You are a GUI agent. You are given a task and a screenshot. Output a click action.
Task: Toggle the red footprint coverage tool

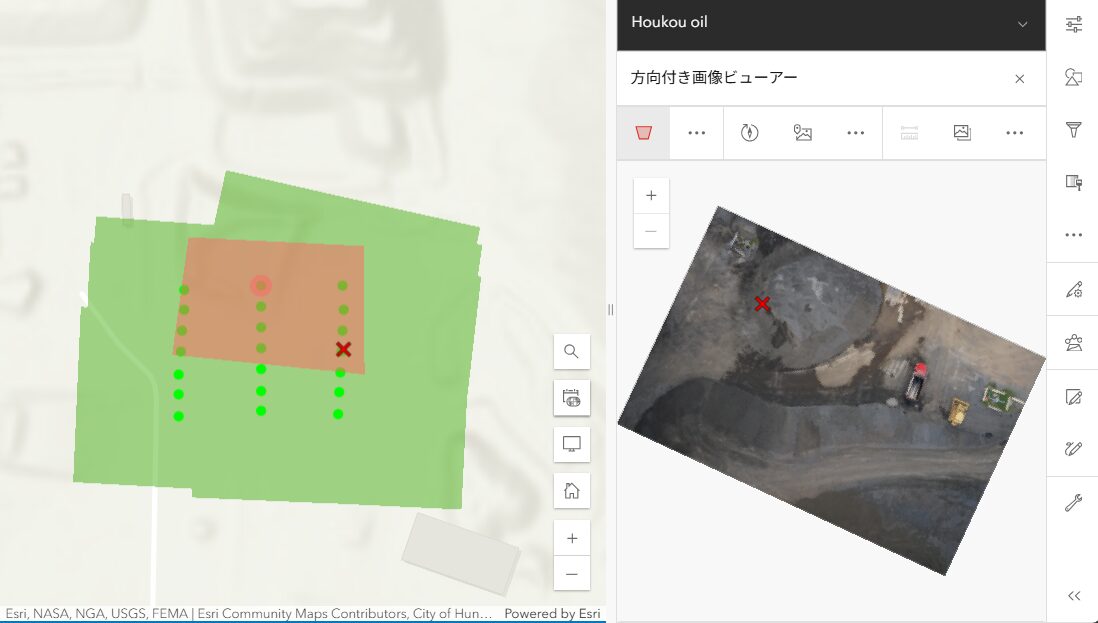pos(643,133)
